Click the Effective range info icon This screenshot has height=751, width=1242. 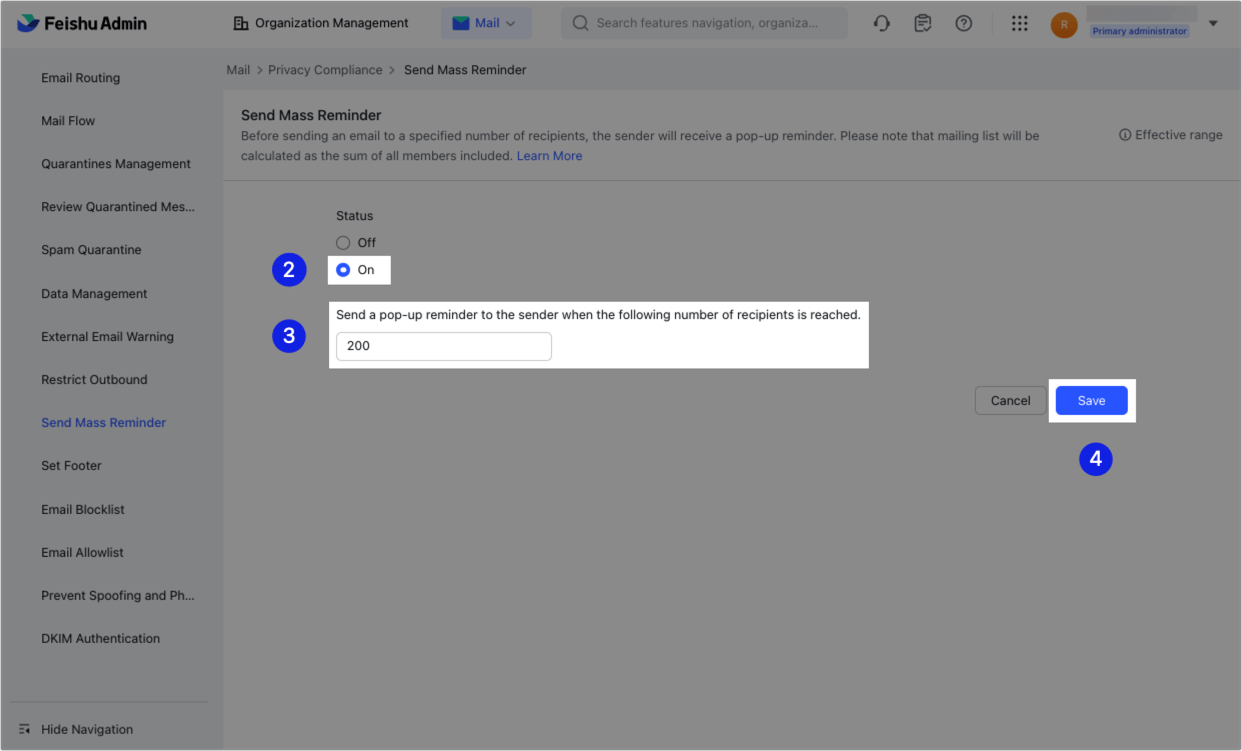1125,134
